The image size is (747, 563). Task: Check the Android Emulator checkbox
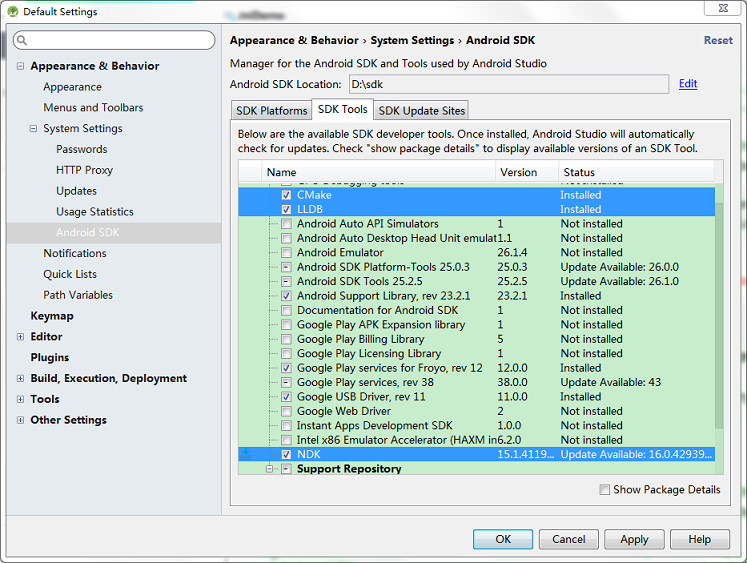tap(286, 252)
